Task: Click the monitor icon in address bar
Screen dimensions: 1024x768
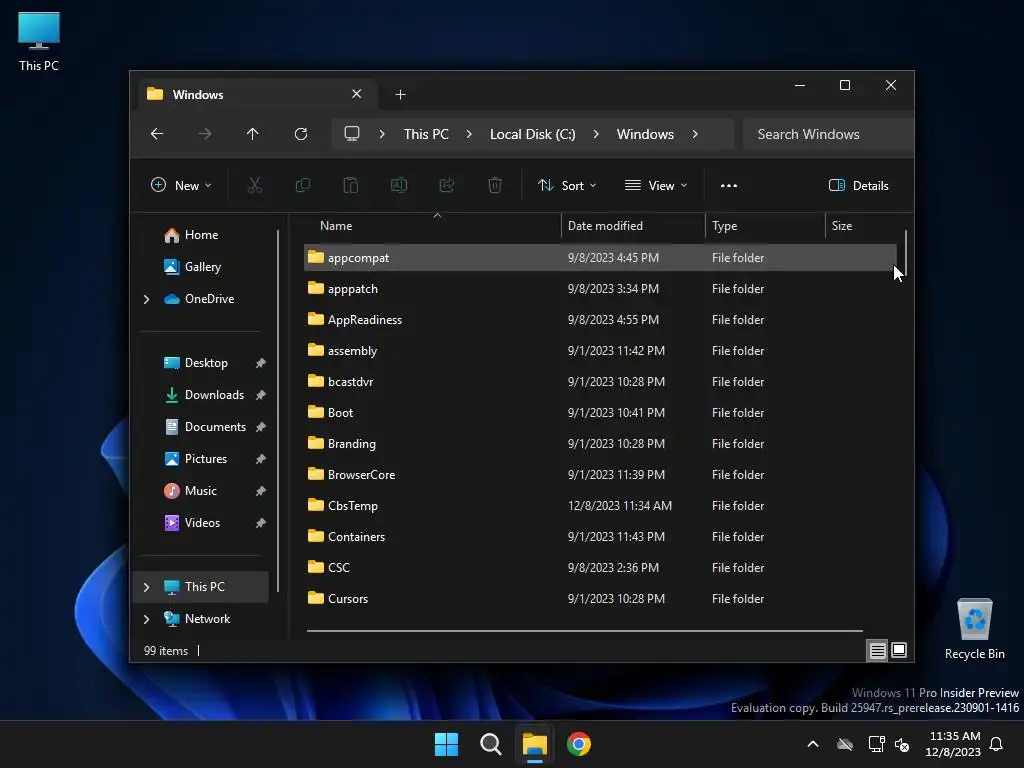Action: tap(352, 134)
